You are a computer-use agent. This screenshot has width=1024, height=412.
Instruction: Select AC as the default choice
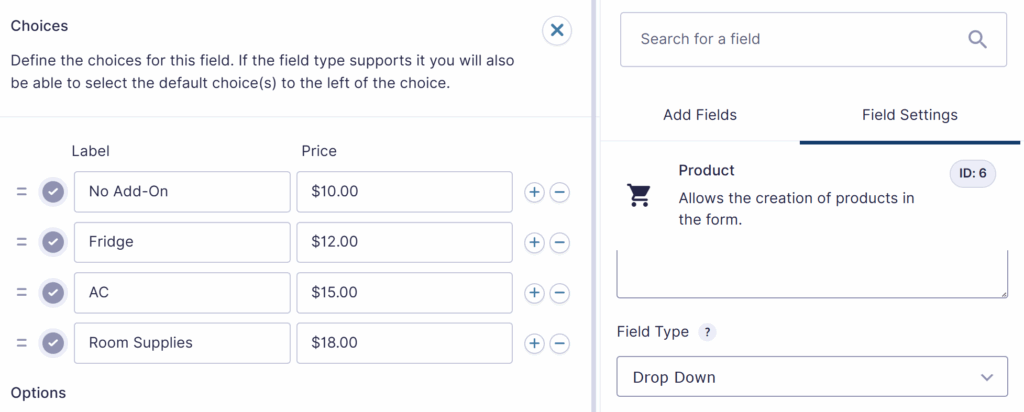[53, 293]
